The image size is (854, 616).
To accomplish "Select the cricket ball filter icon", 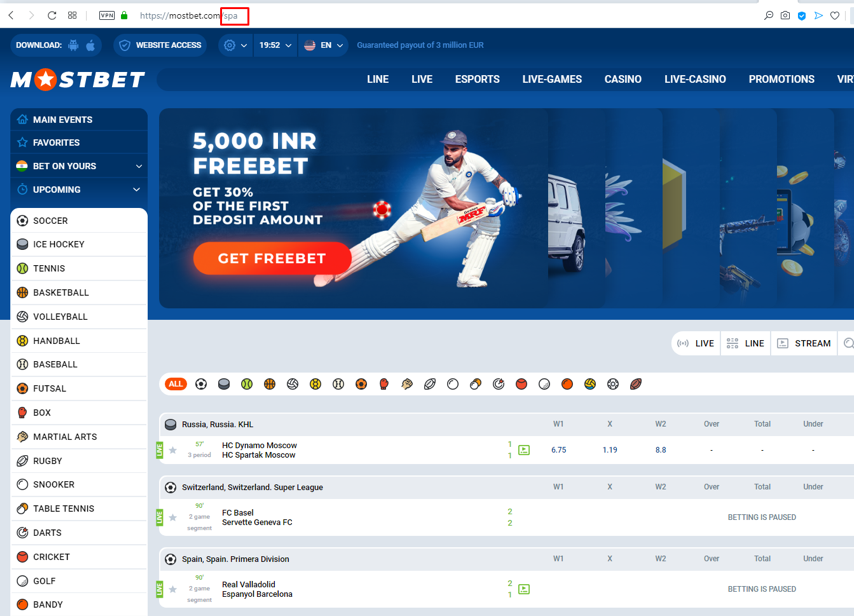I will tap(521, 384).
